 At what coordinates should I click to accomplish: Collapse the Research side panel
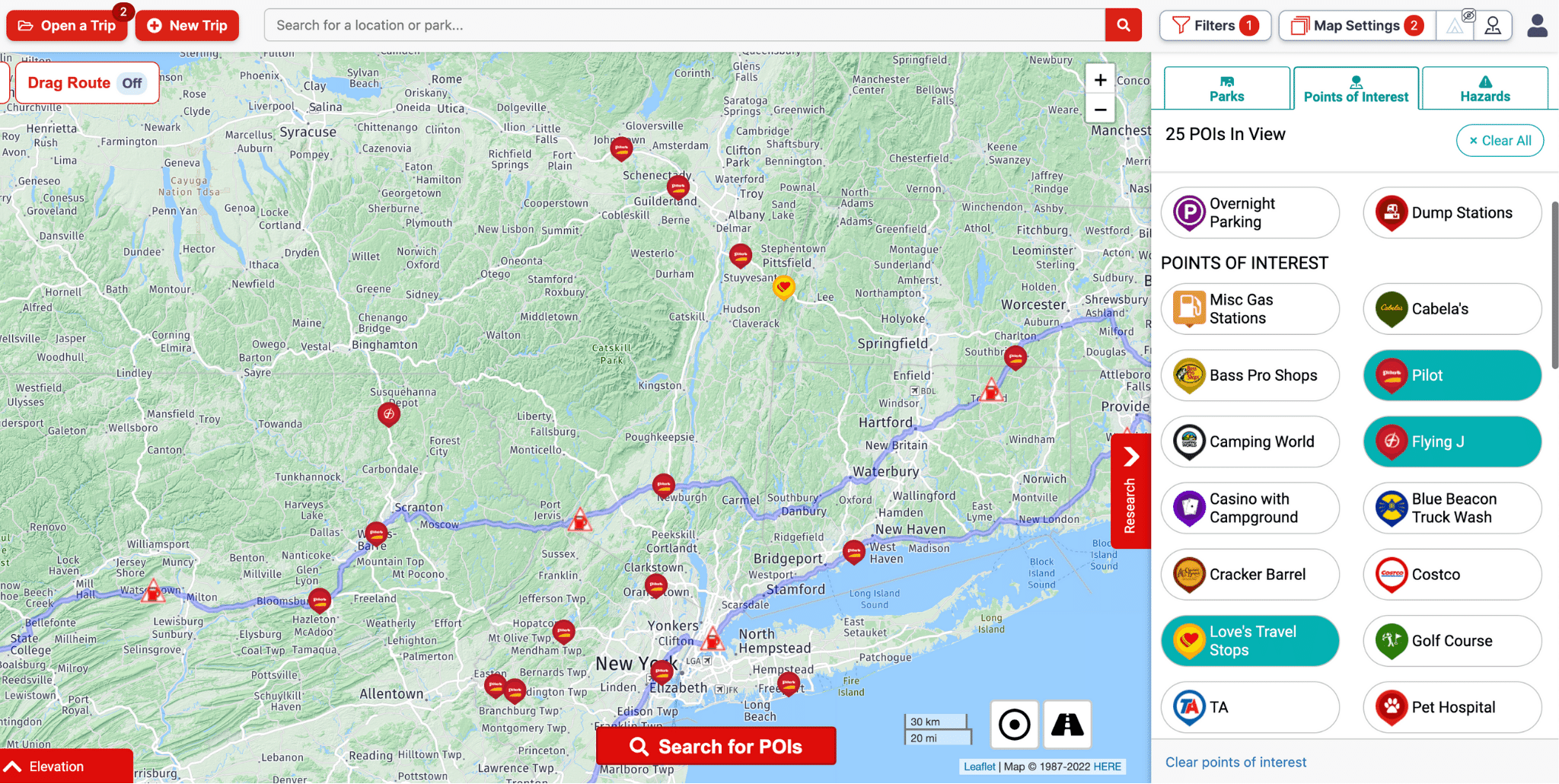point(1130,491)
